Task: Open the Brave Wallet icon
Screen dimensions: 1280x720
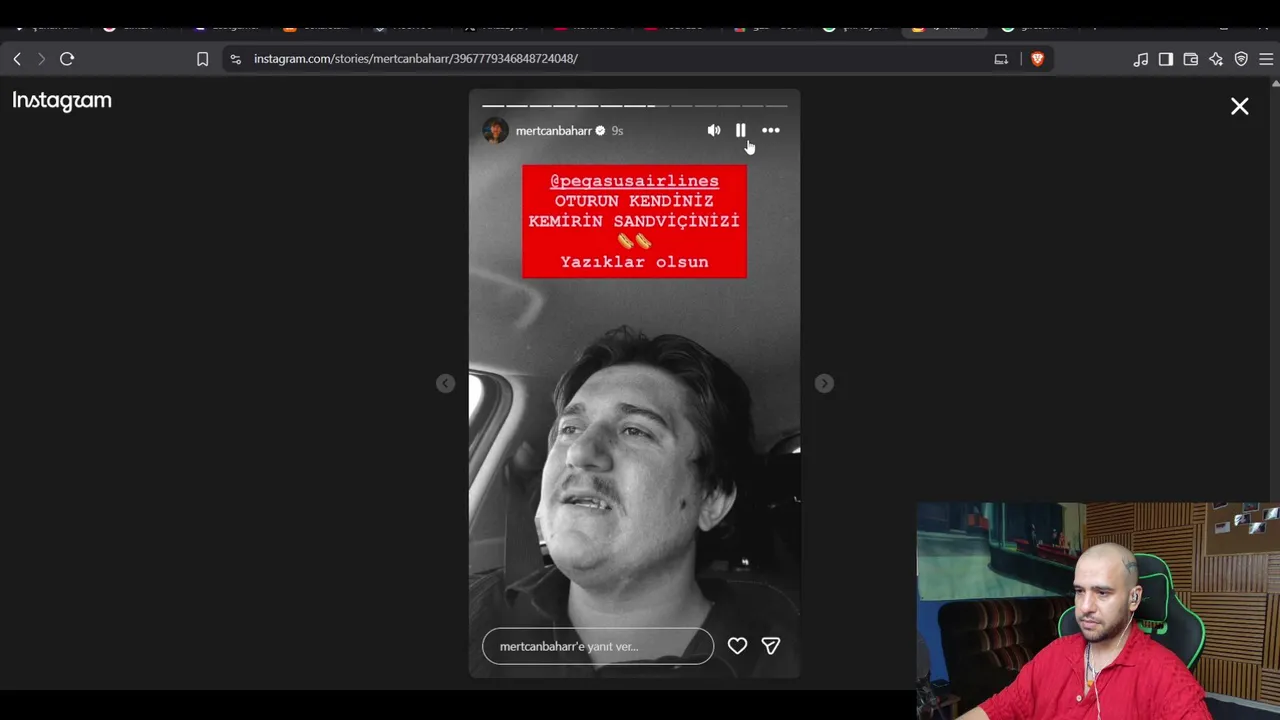Action: 1191,59
